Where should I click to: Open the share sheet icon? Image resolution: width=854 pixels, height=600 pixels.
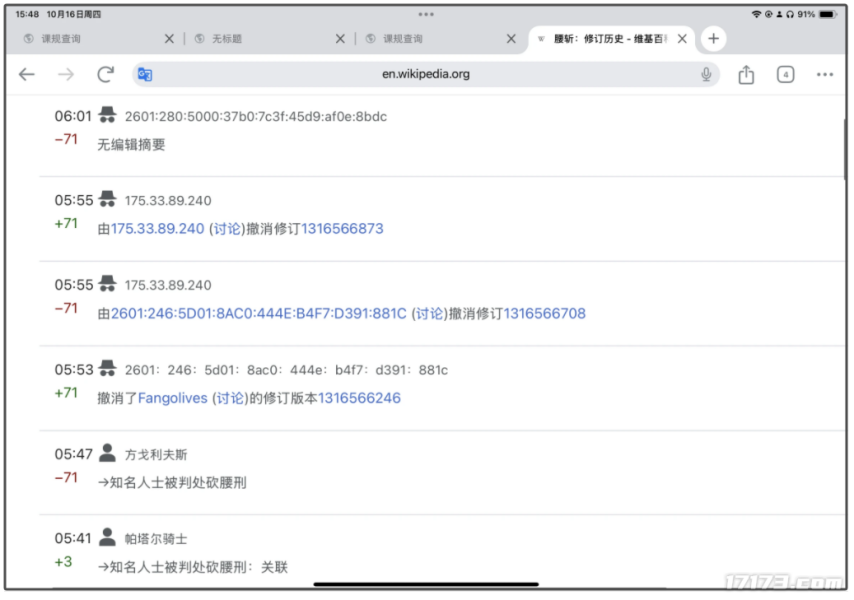pyautogui.click(x=746, y=74)
